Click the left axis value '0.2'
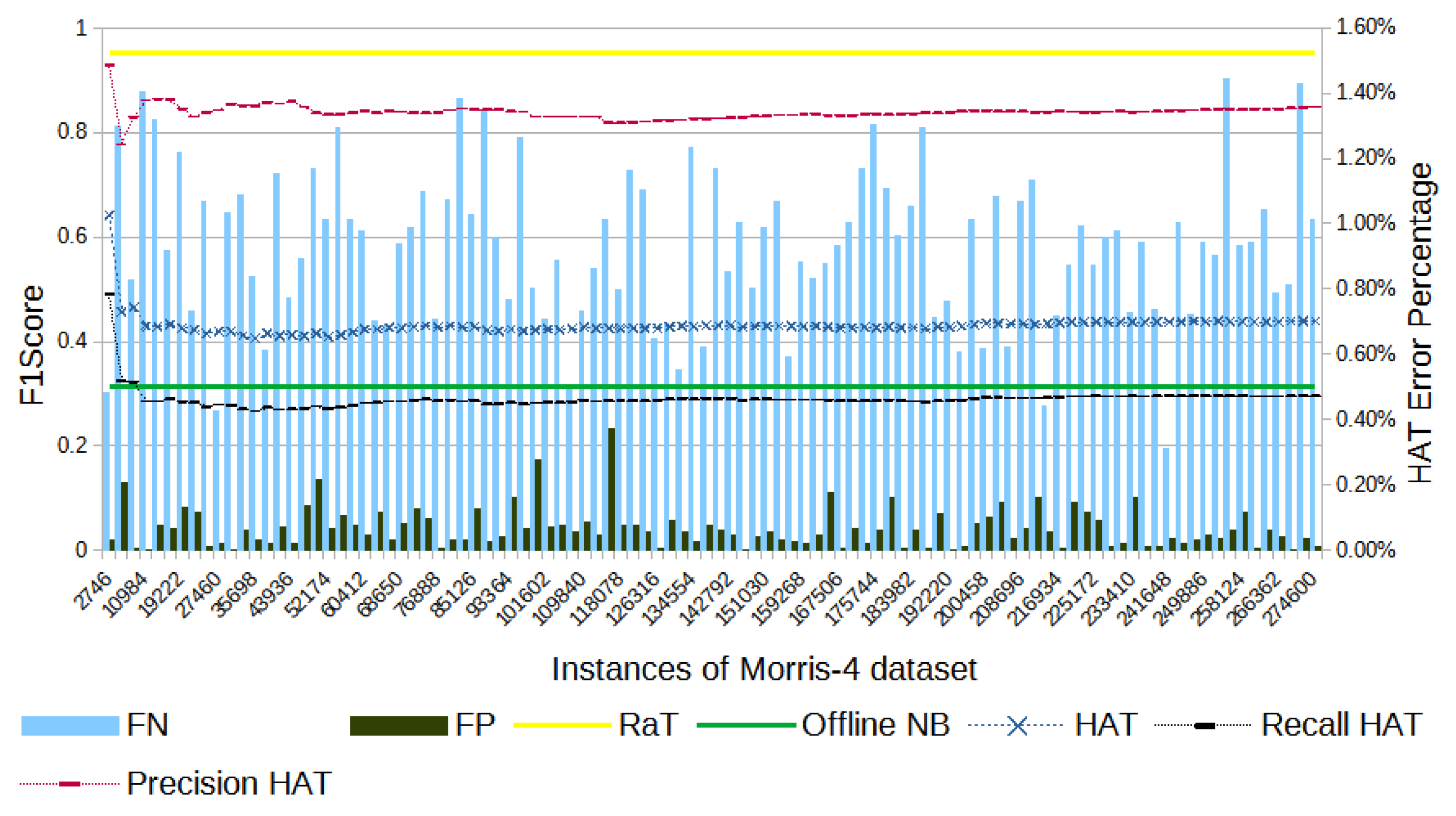This screenshot has height=816, width=1456. tap(72, 445)
